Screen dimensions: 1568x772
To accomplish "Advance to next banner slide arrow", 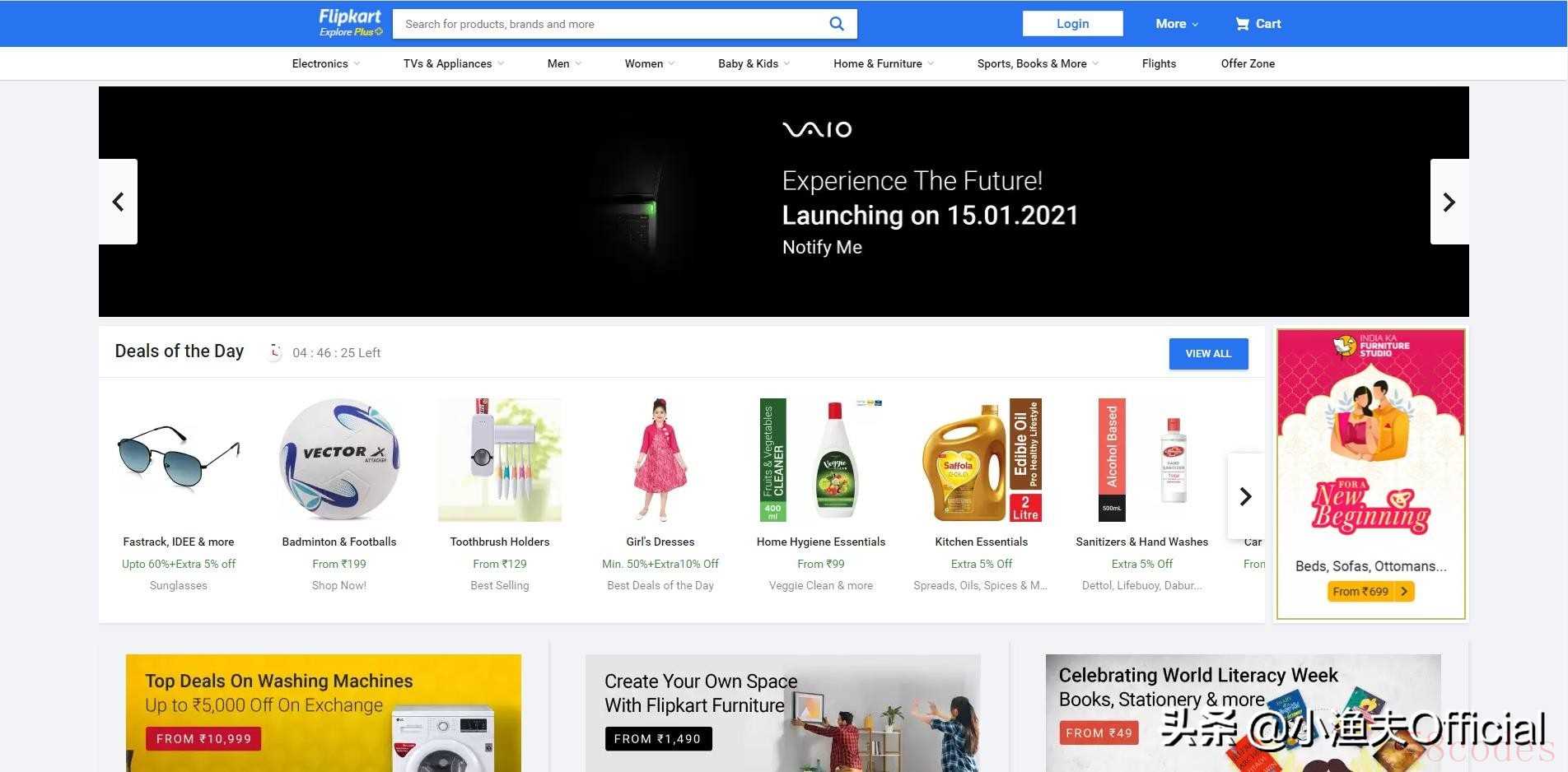I will (x=1449, y=202).
